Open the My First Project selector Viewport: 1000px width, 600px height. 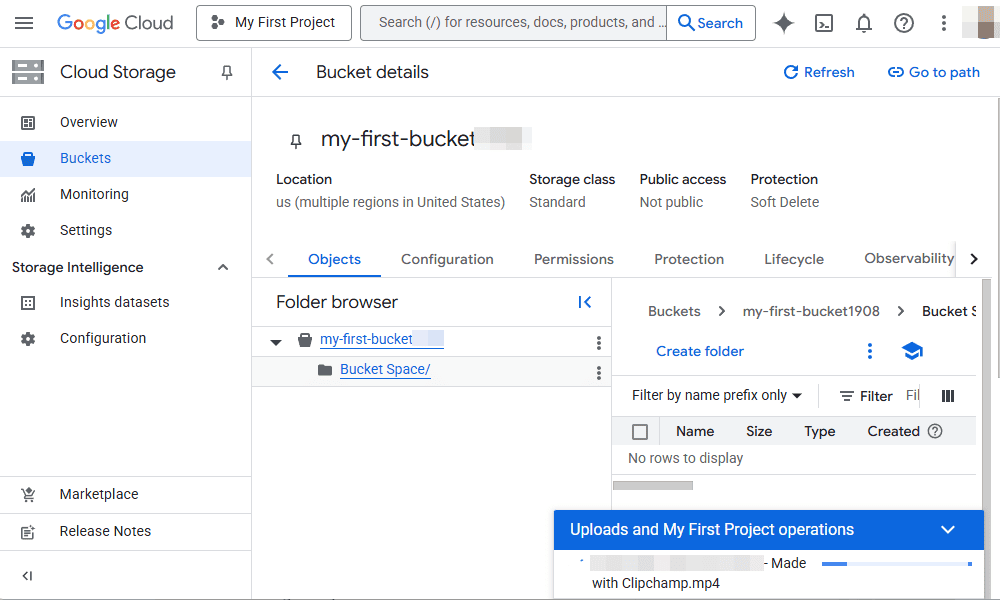click(x=274, y=23)
